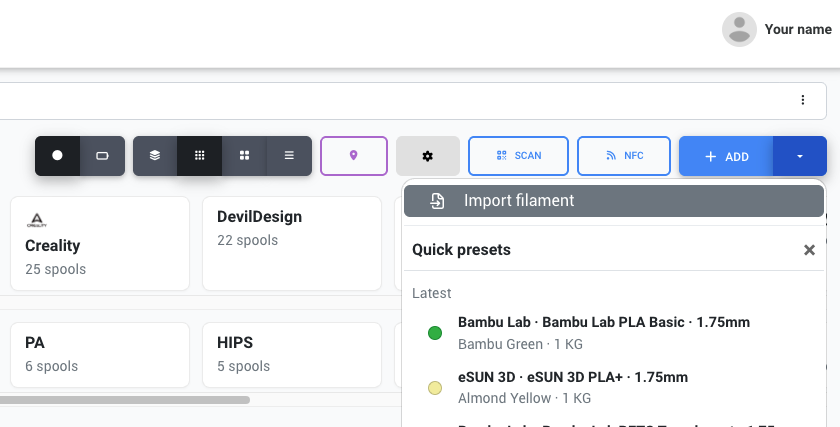Click the SCAN button

[x=518, y=156]
